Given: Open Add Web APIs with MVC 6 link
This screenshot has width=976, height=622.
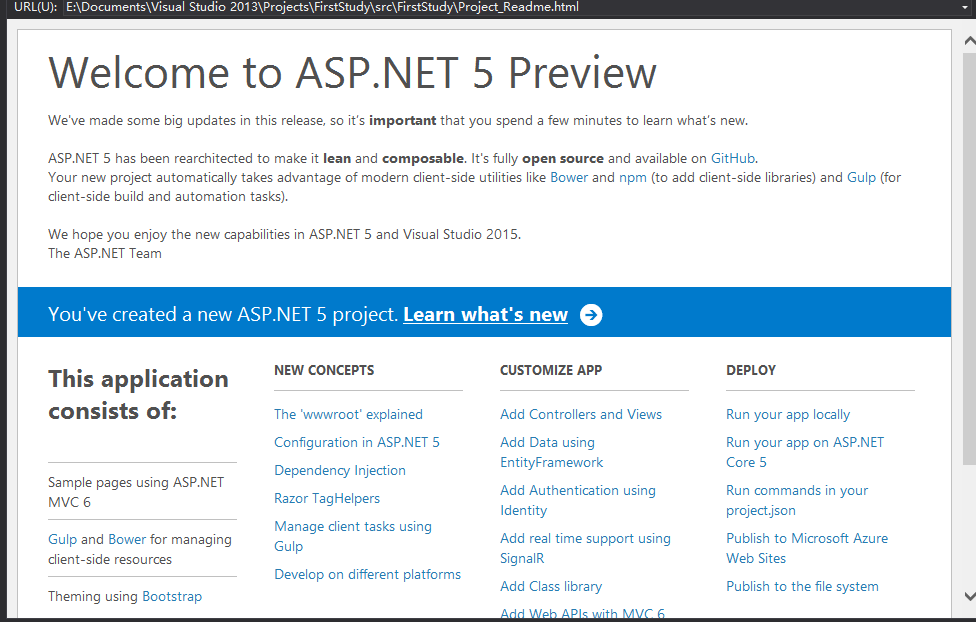Looking at the screenshot, I should click(x=582, y=613).
